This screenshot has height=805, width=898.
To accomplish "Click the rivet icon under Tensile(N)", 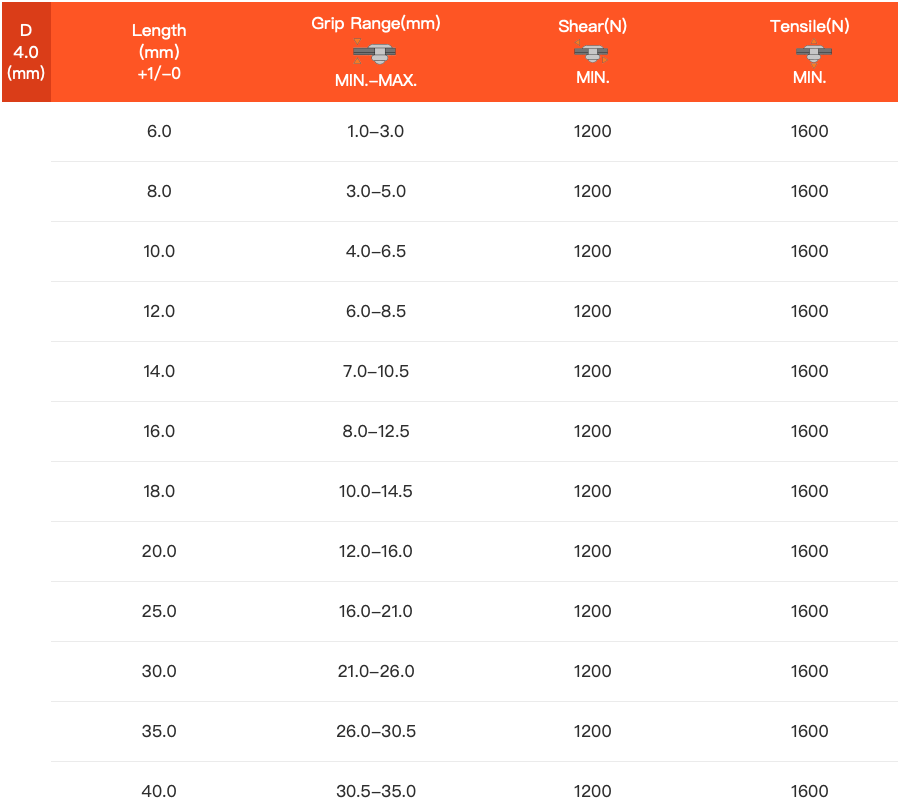I will coord(809,52).
